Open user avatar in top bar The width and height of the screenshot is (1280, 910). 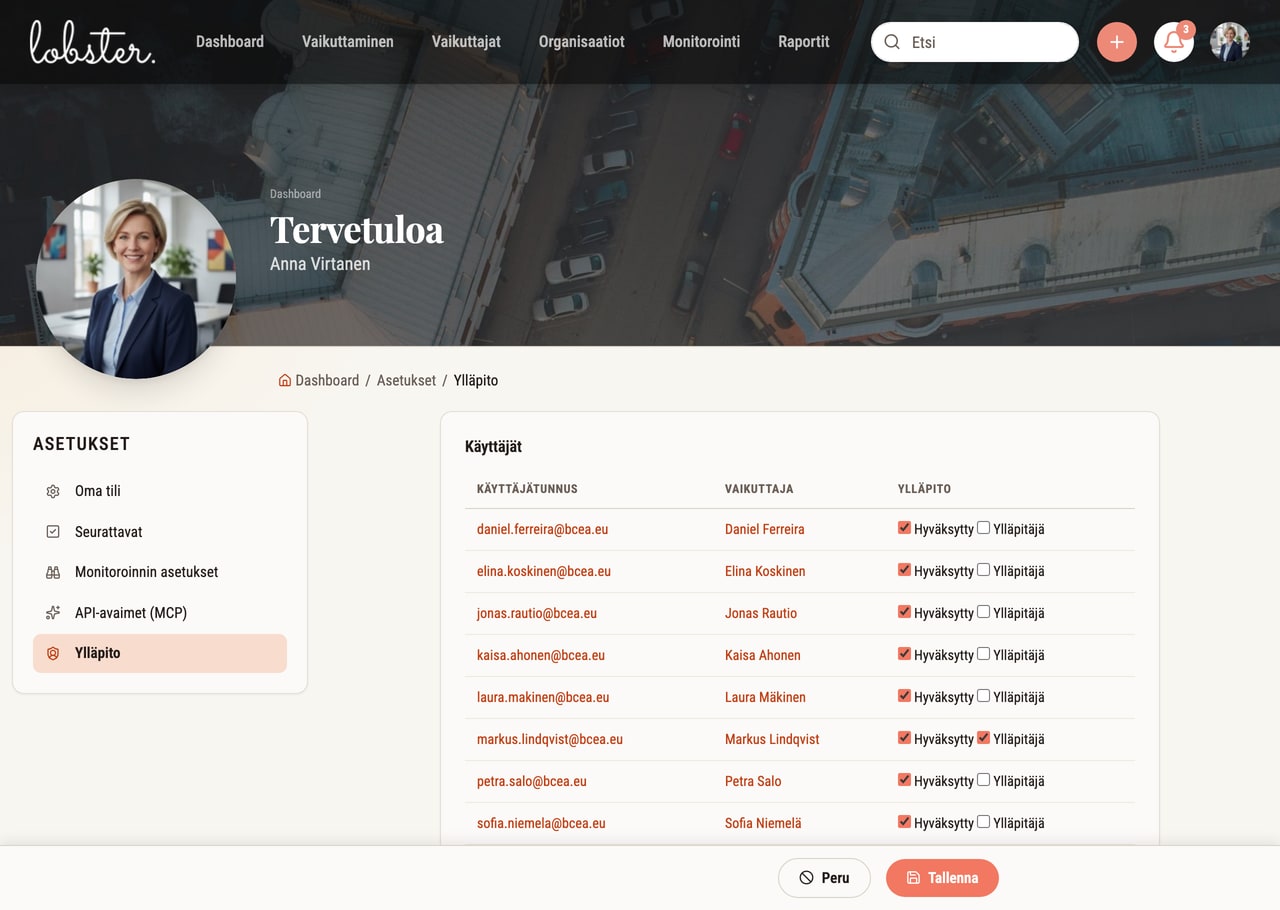coord(1230,42)
